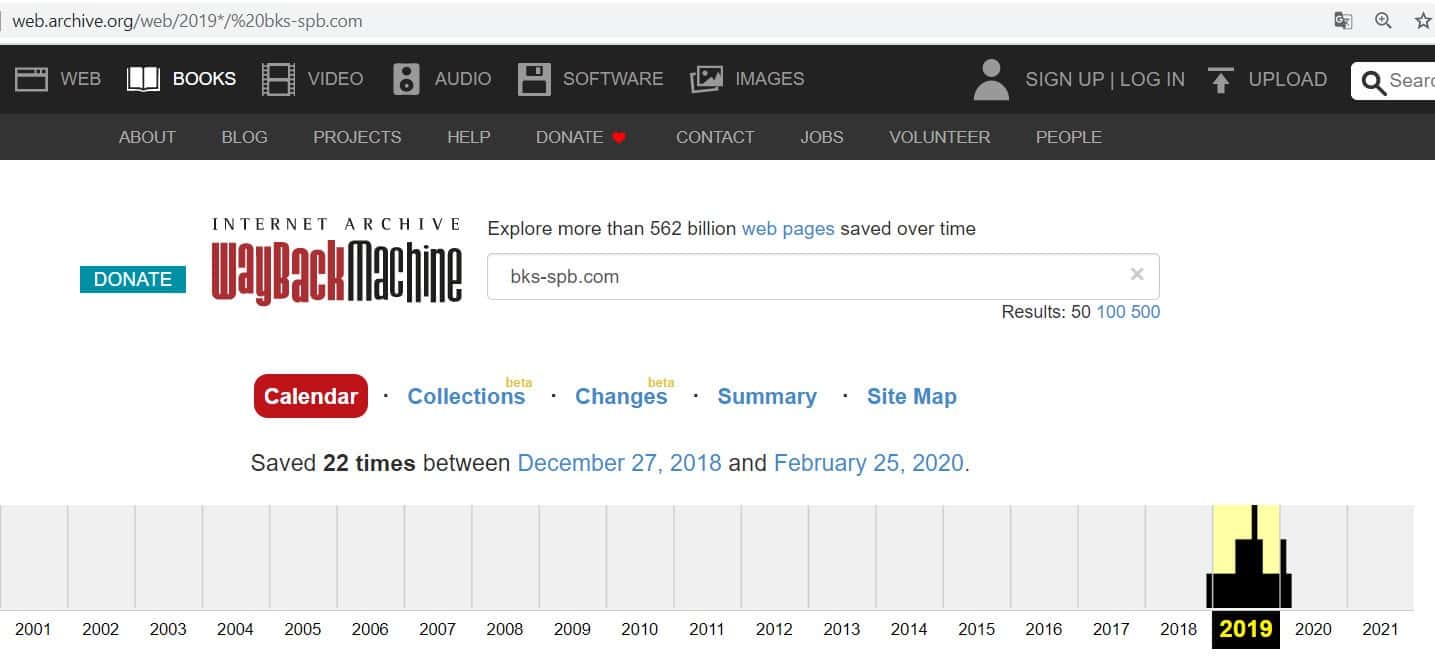Click the browser translate page icon
1435x662 pixels.
[x=1343, y=20]
